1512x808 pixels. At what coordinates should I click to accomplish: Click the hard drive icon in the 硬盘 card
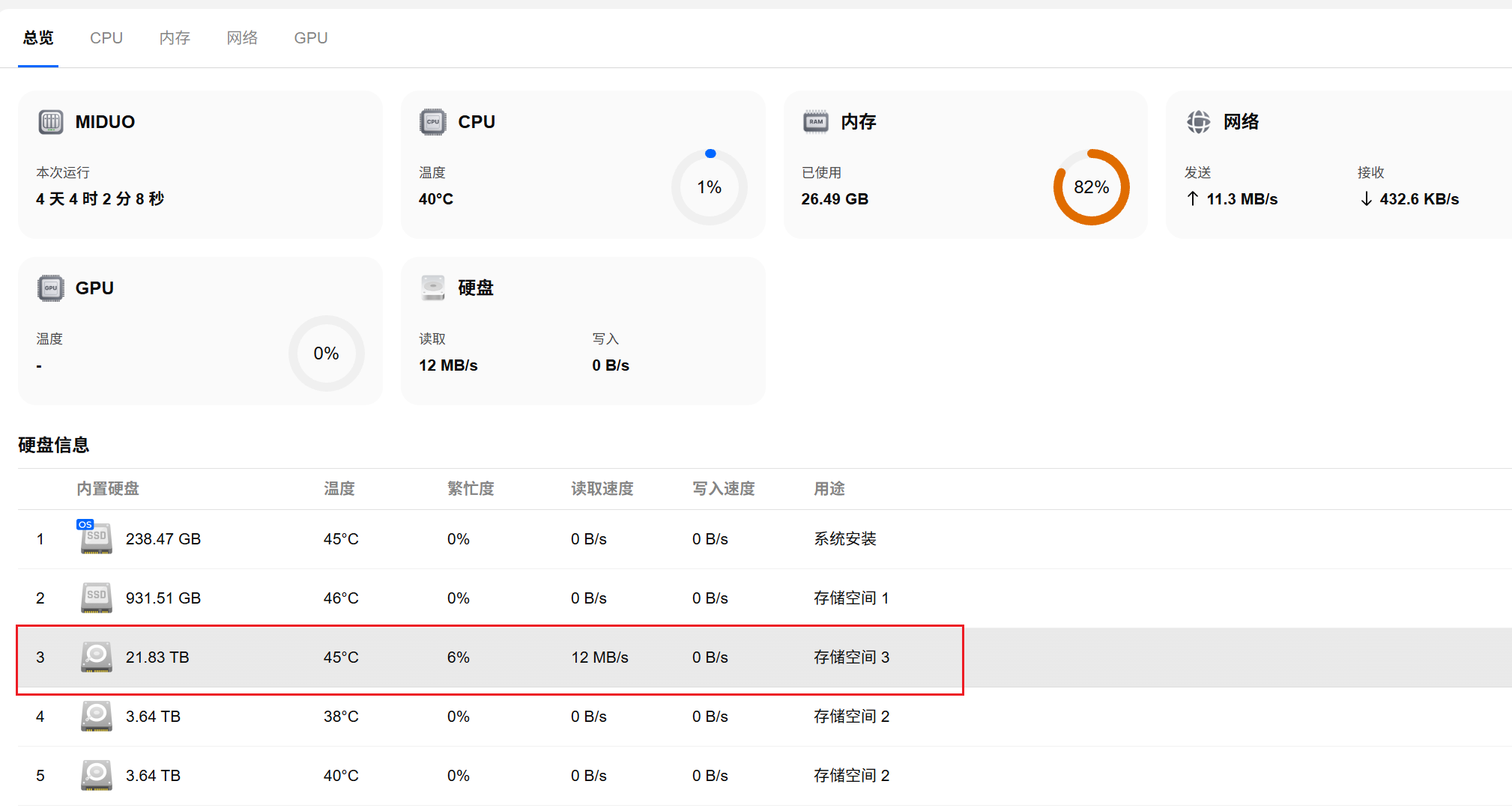point(433,288)
